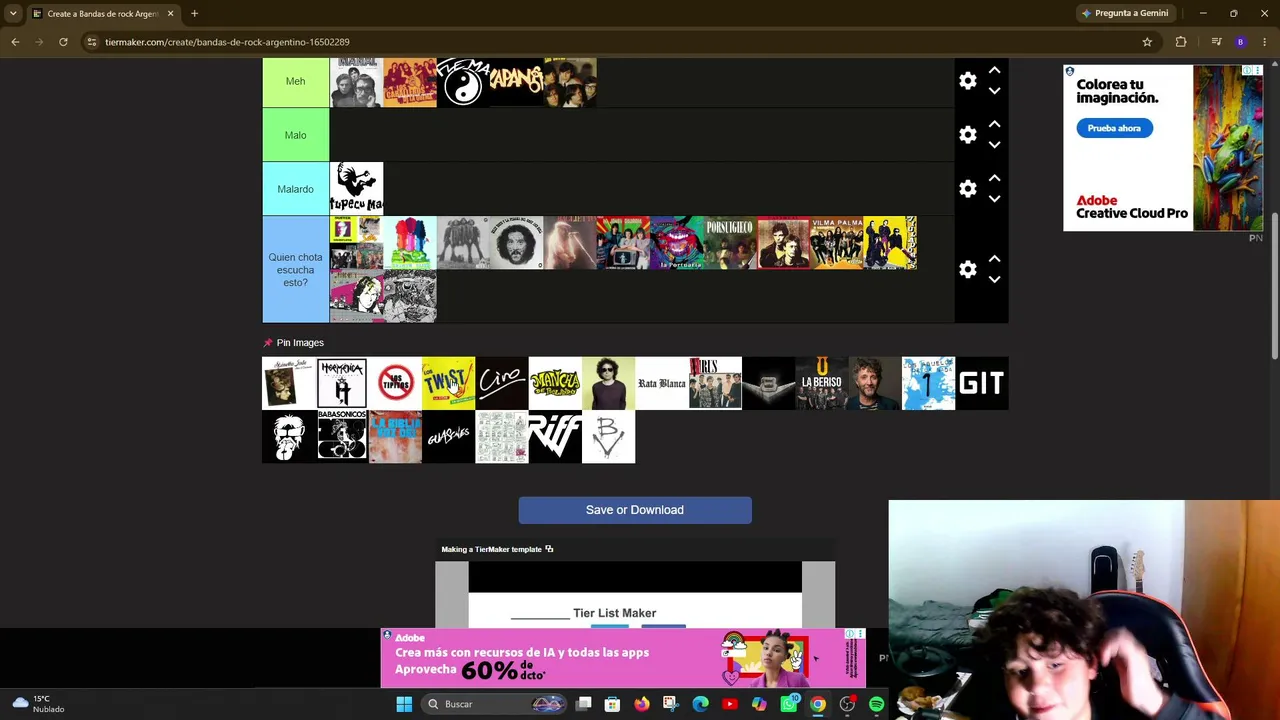Open settings gear for the Quien chota tier

coord(968,270)
